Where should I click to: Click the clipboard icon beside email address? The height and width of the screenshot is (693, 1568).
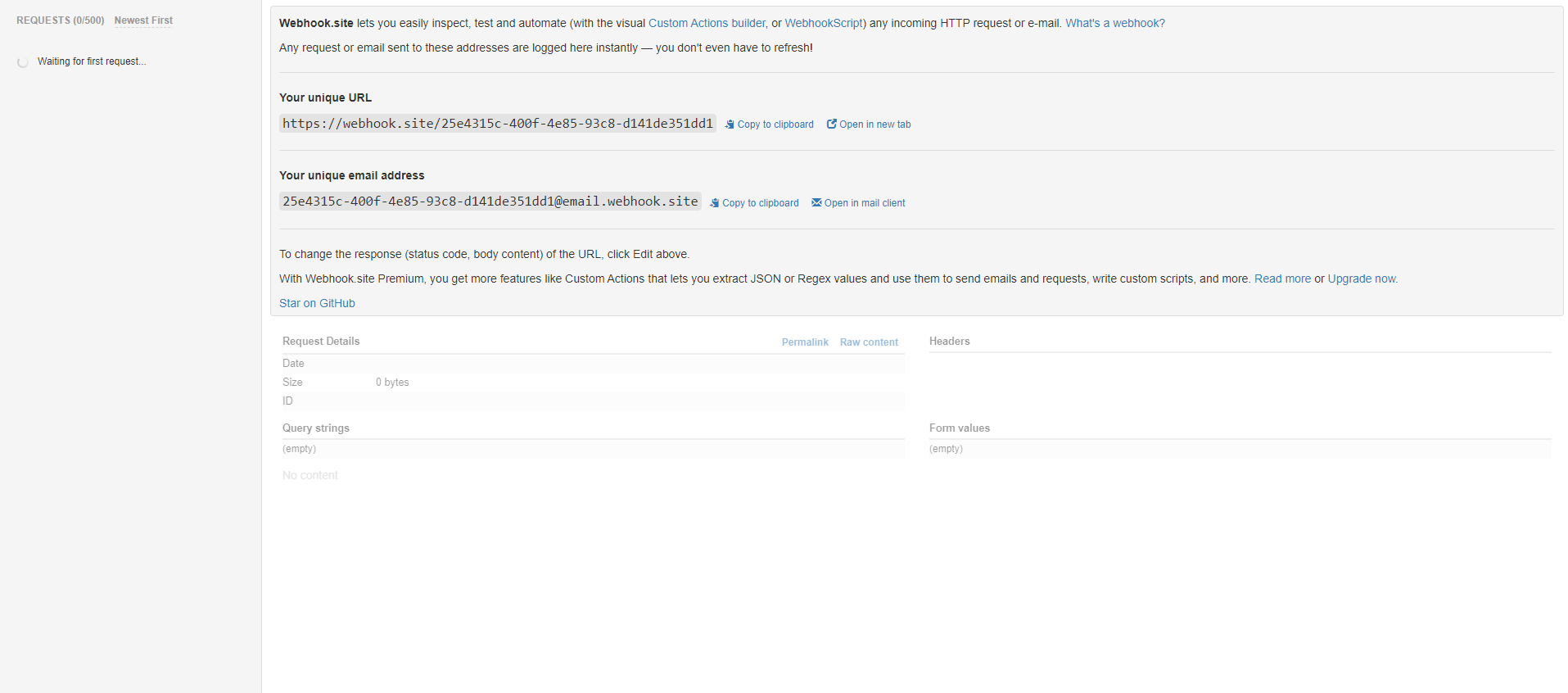pyautogui.click(x=715, y=203)
